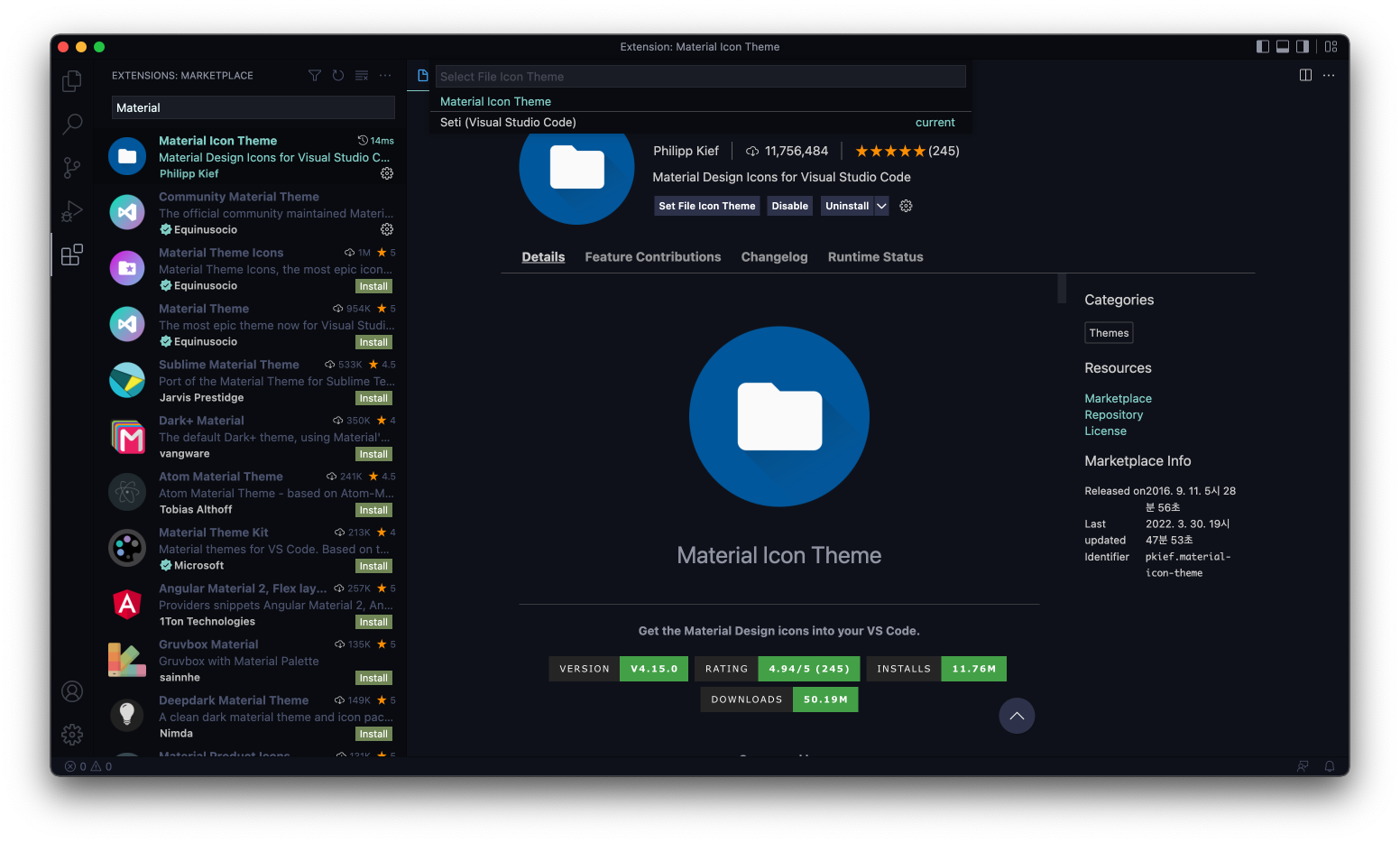This screenshot has width=1400, height=843.
Task: Select Material Theme extension by Equinuocio
Action: 252,325
